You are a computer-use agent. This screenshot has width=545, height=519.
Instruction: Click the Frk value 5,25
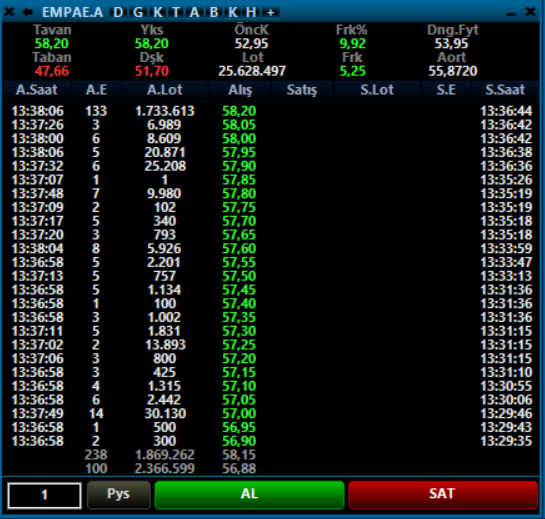(x=352, y=71)
